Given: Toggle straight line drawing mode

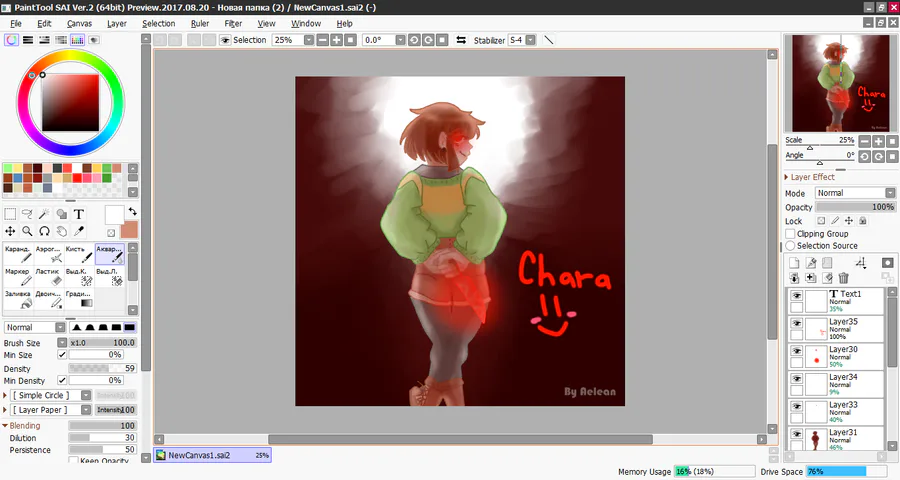Looking at the screenshot, I should tap(549, 40).
